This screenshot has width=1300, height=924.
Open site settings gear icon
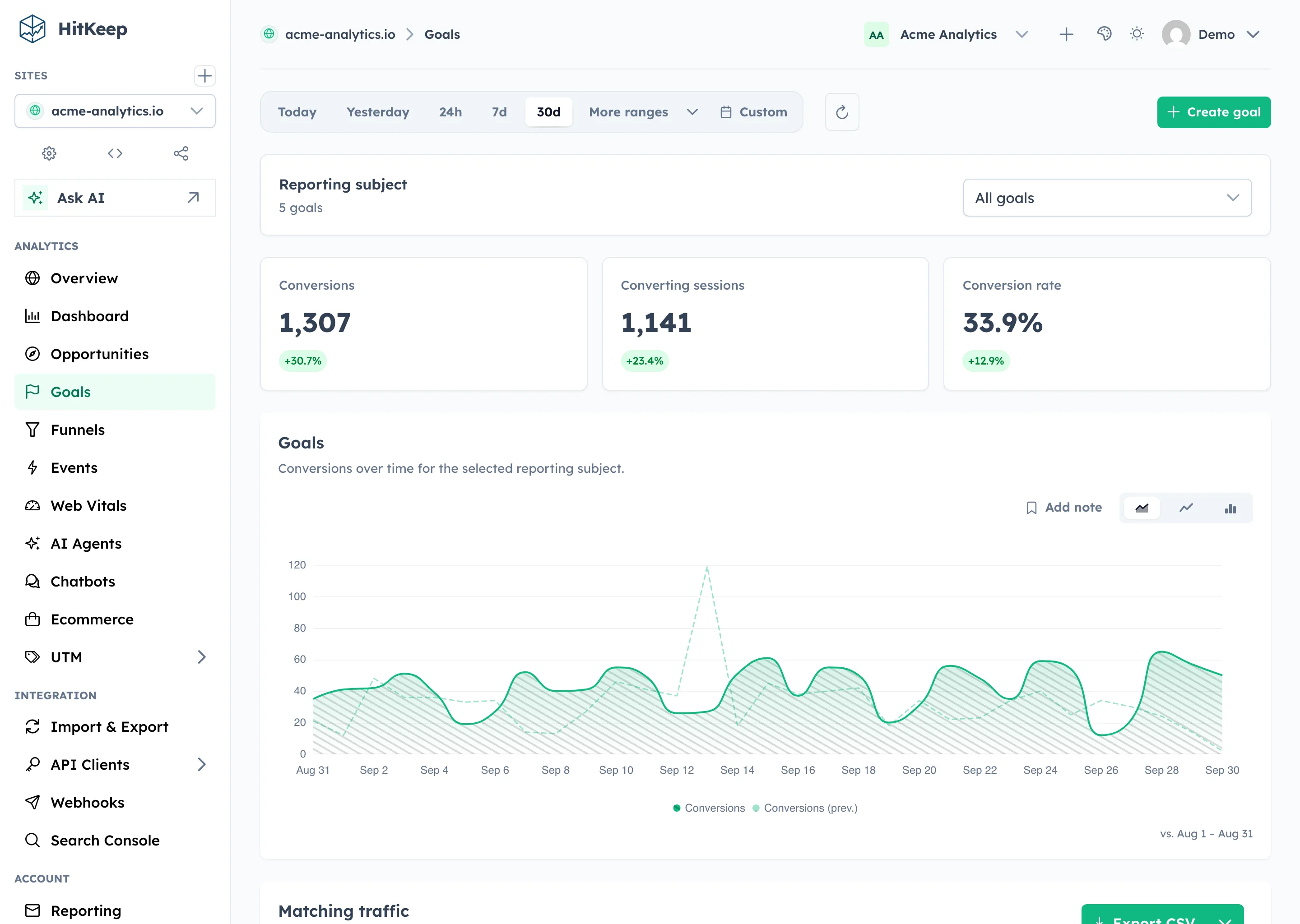click(x=50, y=153)
